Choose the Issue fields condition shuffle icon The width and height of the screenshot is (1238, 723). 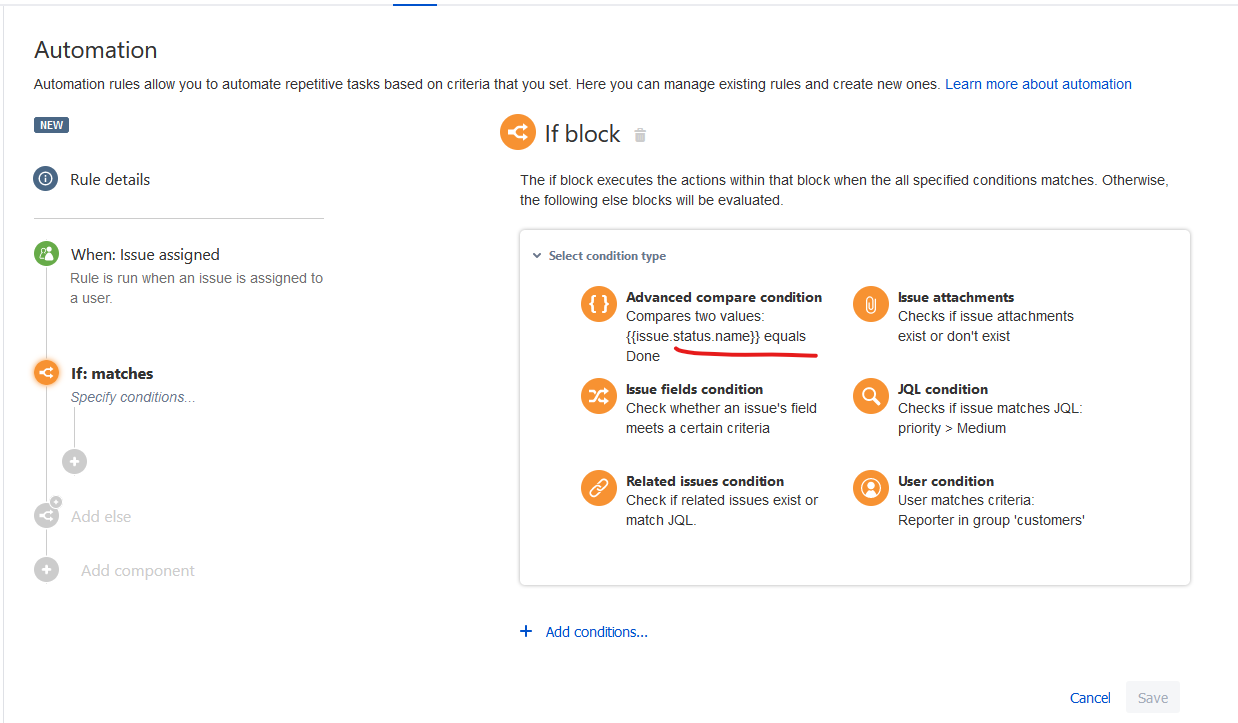coord(598,397)
